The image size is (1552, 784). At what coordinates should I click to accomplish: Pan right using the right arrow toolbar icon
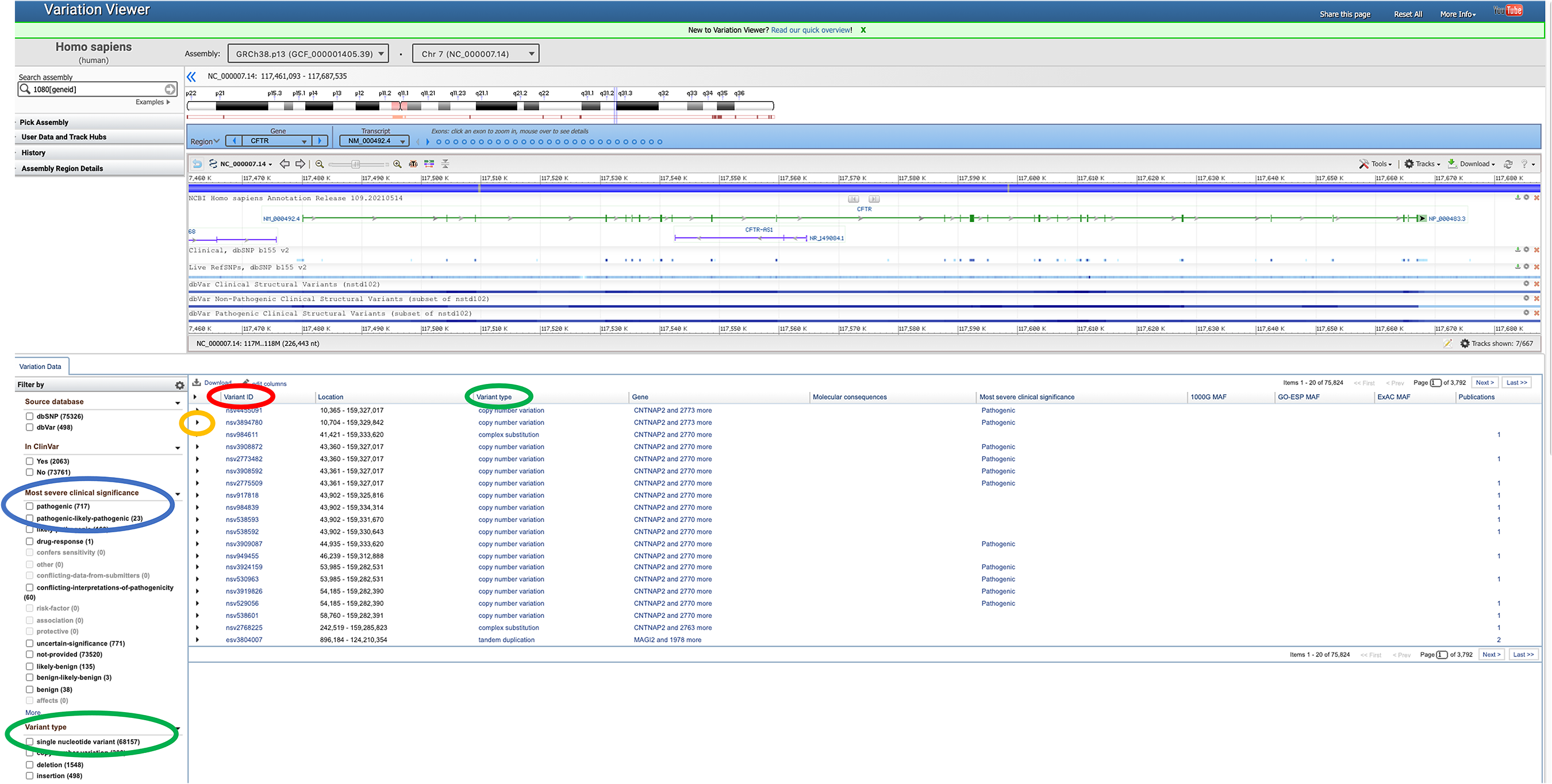(300, 164)
